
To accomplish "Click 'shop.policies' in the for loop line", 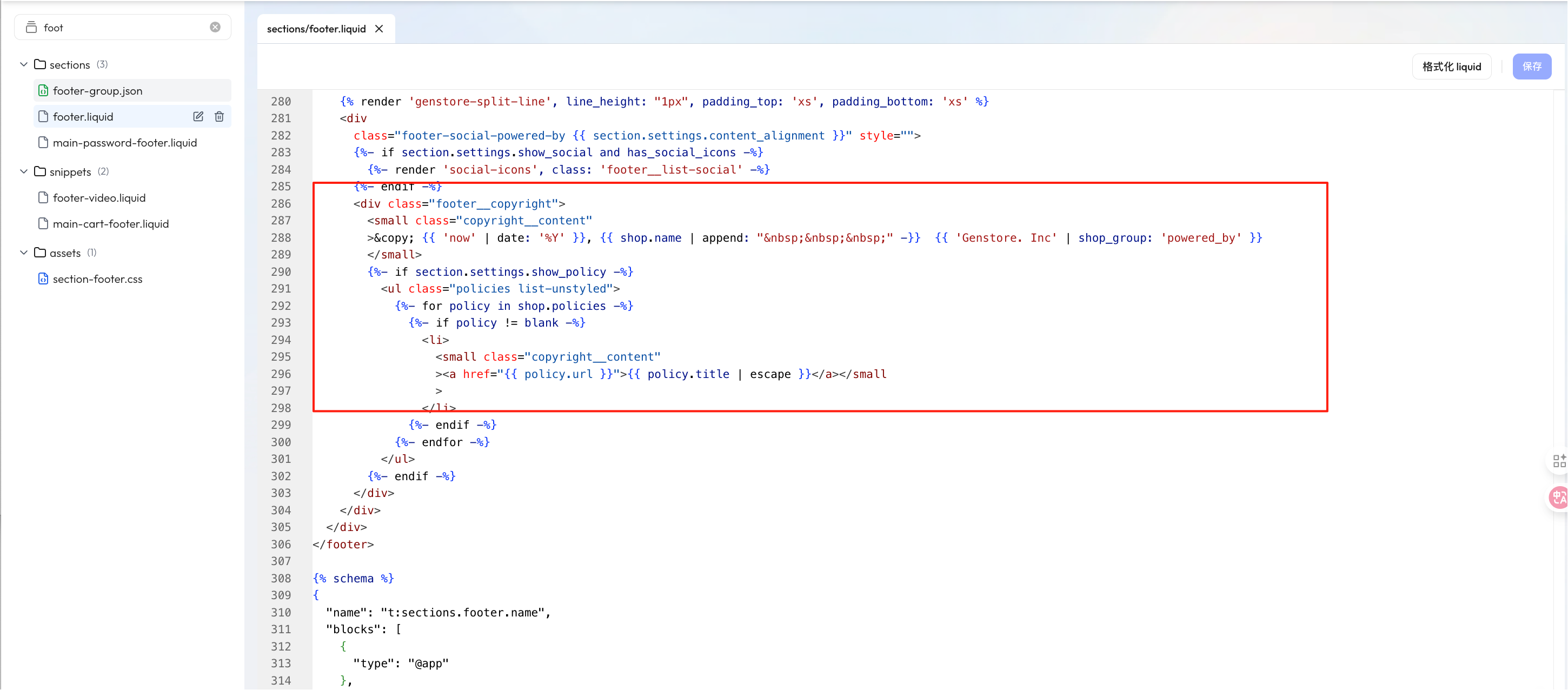I will click(562, 306).
